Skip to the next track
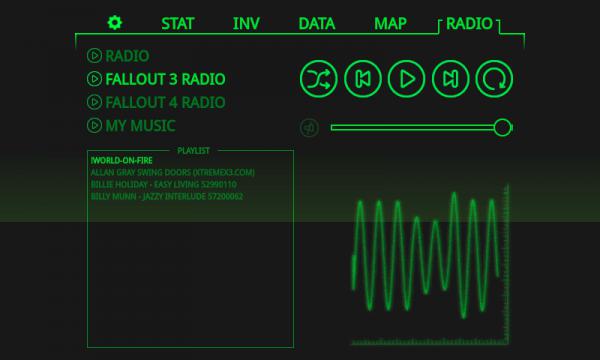Viewport: 600px width, 360px height. [x=450, y=79]
